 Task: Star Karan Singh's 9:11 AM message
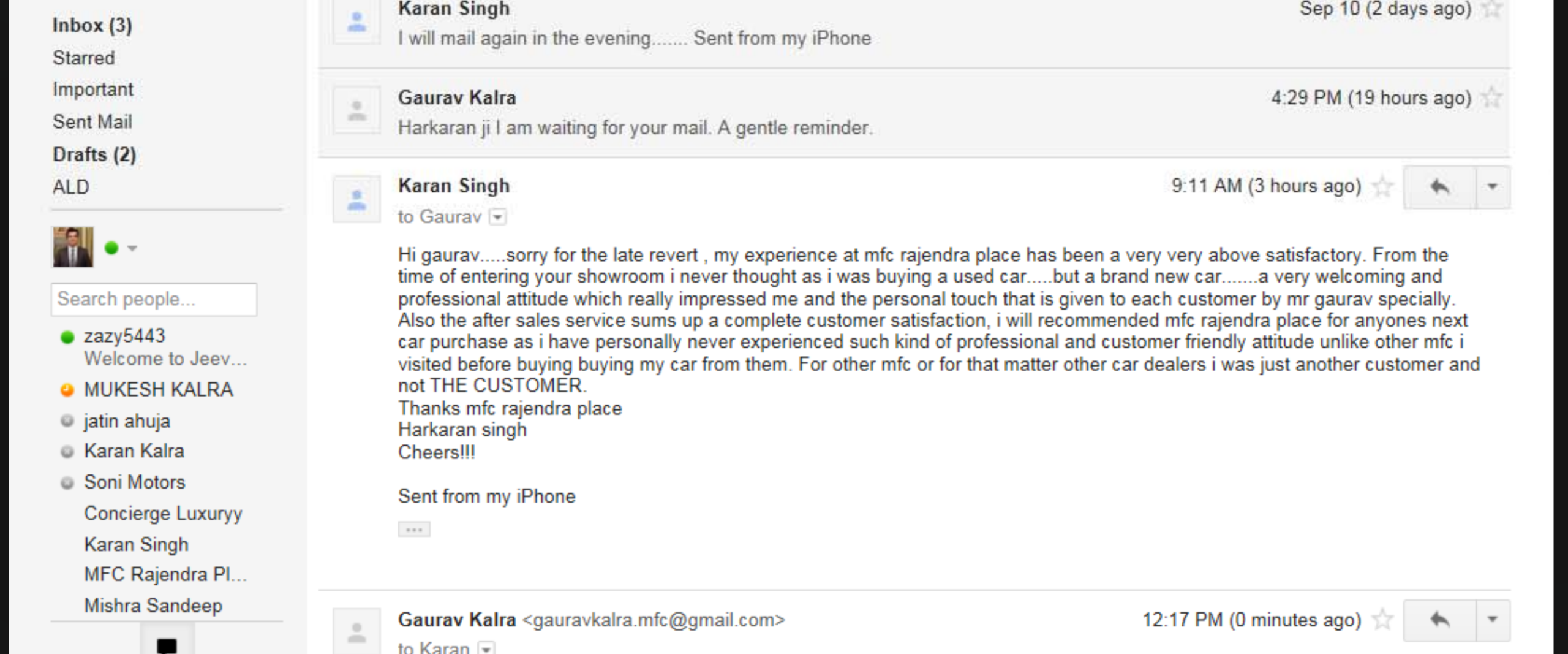pyautogui.click(x=1382, y=186)
